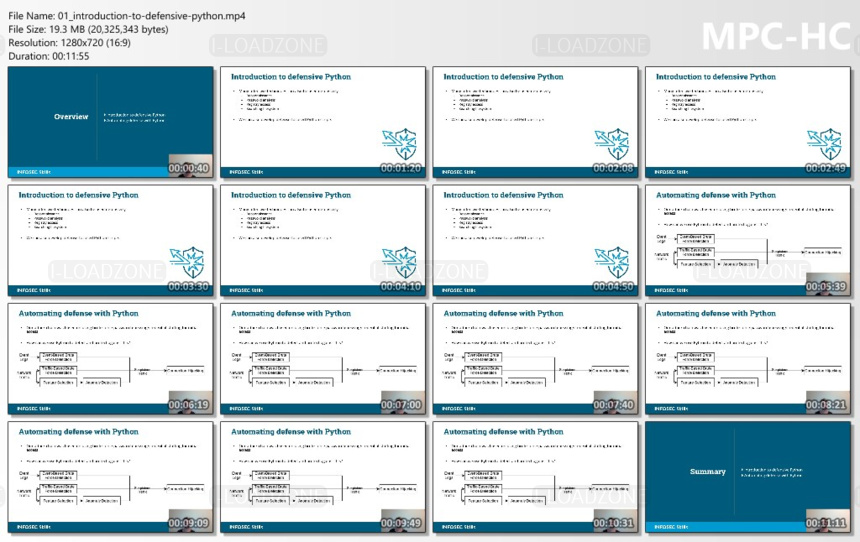Click the MPC-HC logo text
Screen dimensions: 860x542
[x=777, y=37]
